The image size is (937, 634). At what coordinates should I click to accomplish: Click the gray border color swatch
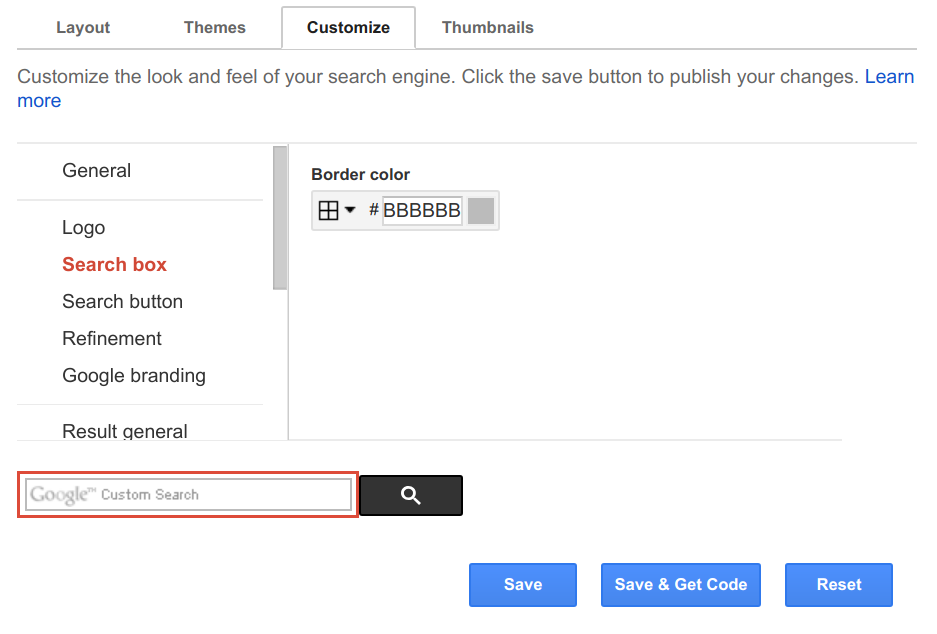tap(479, 210)
